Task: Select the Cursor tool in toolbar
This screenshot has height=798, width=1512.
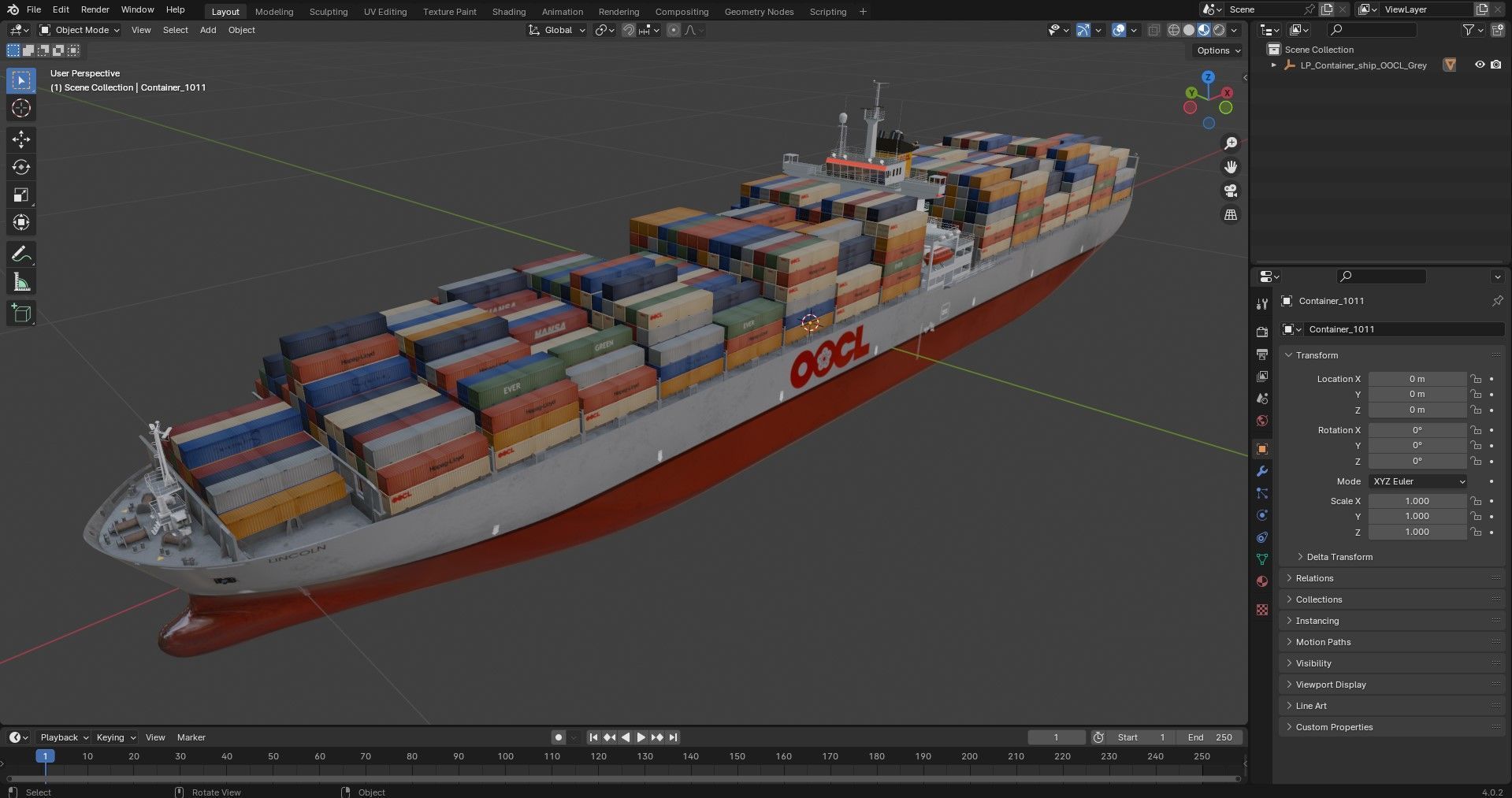Action: (21, 108)
